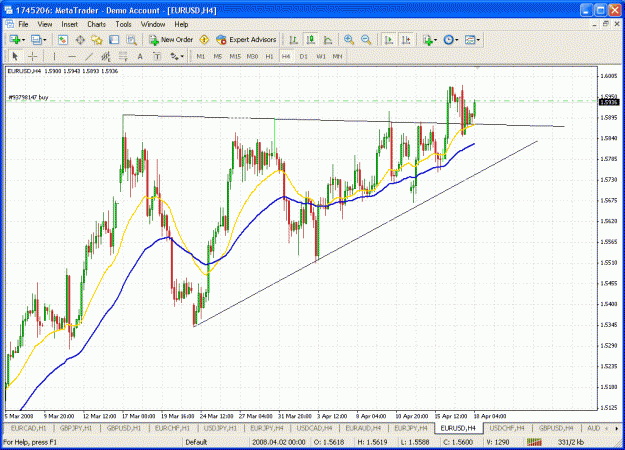Switch timeframe to MN
Screen dimensions: 625x450
click(337, 57)
